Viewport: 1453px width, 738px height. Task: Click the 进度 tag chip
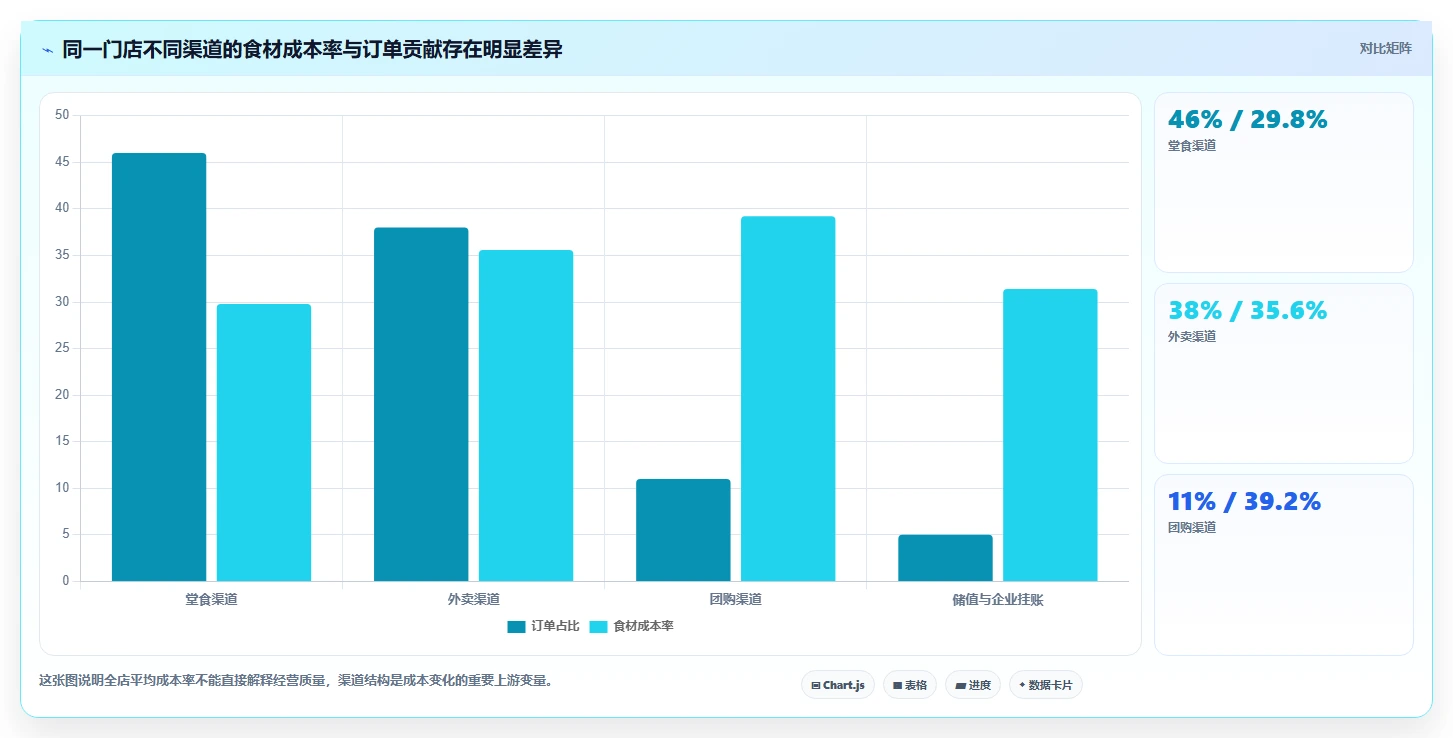coord(973,685)
